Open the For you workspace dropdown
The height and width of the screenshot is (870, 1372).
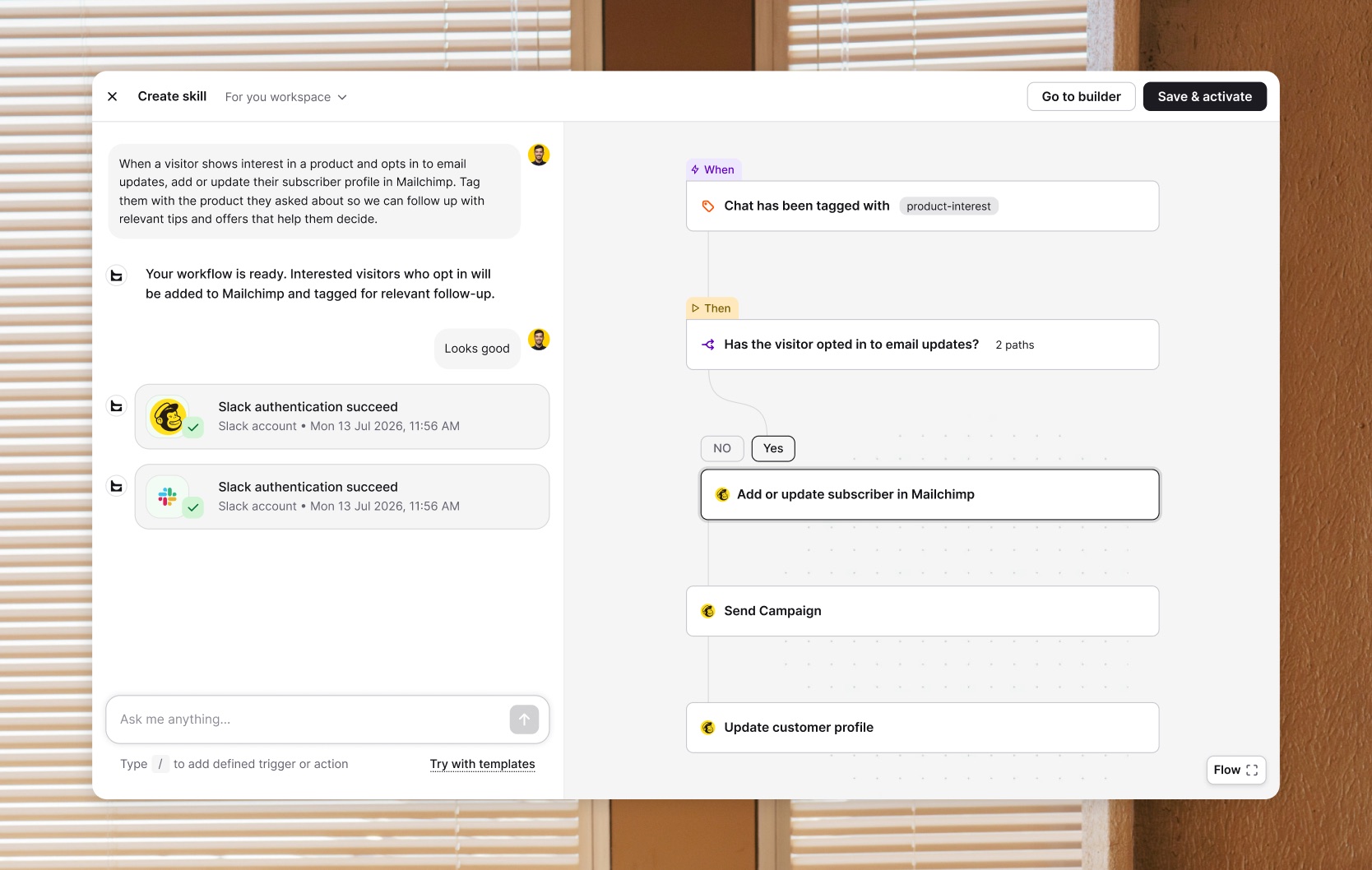coord(285,97)
